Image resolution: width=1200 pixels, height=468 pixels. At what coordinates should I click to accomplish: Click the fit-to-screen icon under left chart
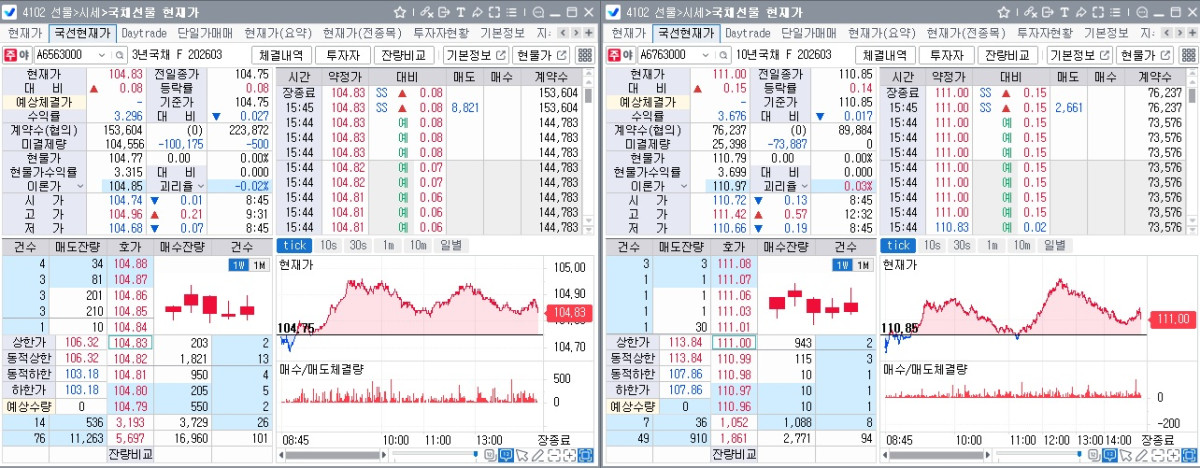(585, 455)
